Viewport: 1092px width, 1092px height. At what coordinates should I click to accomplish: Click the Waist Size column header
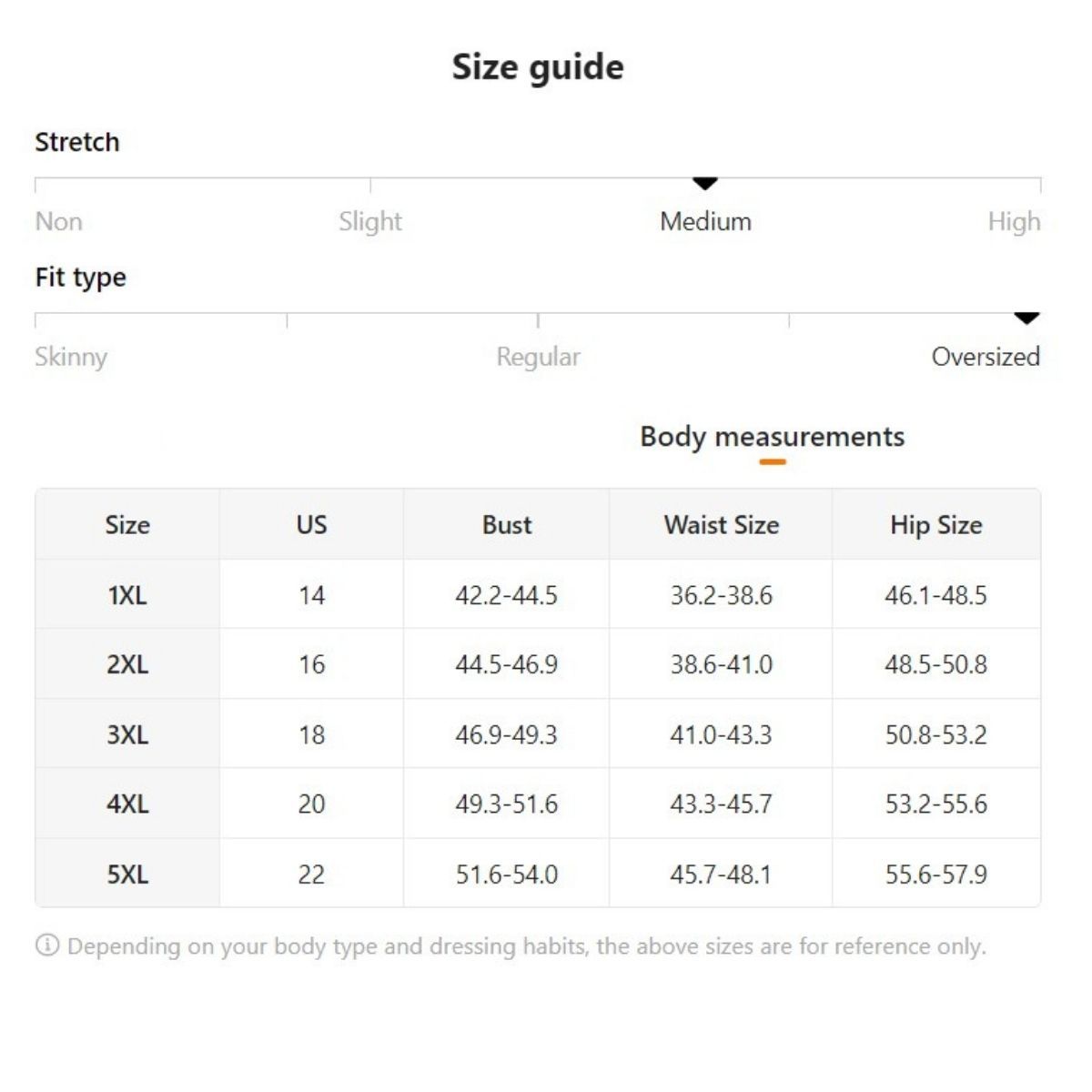click(721, 525)
